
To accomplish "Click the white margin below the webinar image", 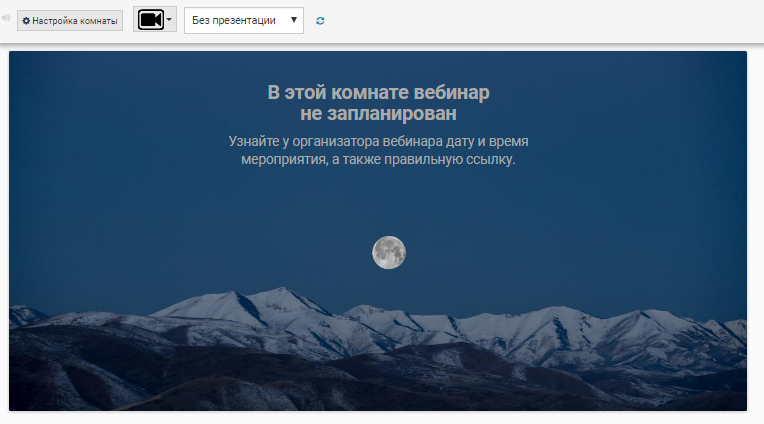I will point(378,418).
